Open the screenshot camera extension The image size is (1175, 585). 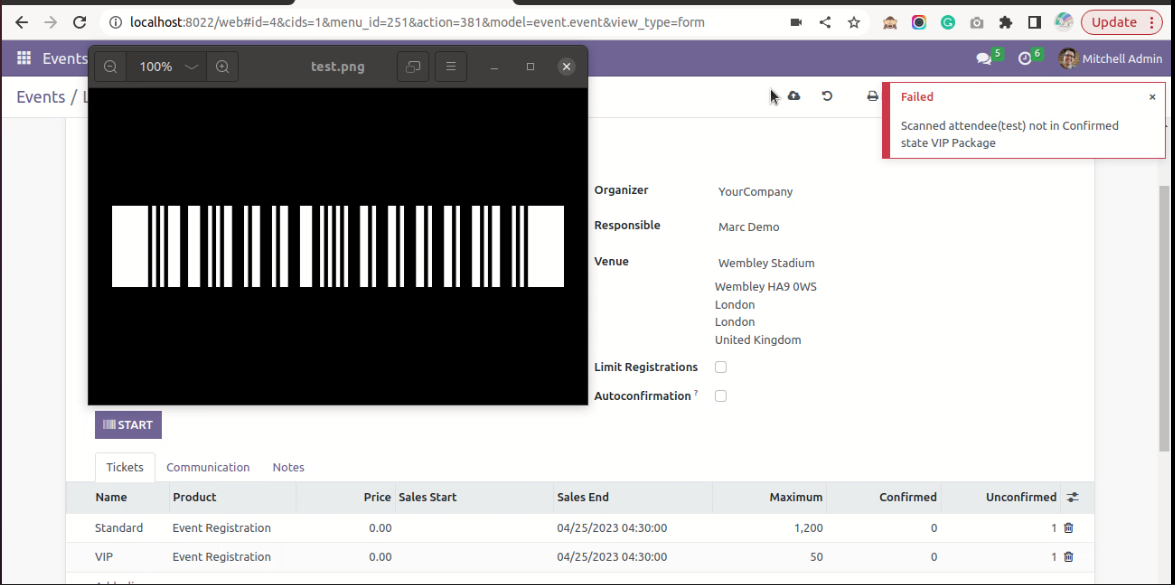[976, 22]
